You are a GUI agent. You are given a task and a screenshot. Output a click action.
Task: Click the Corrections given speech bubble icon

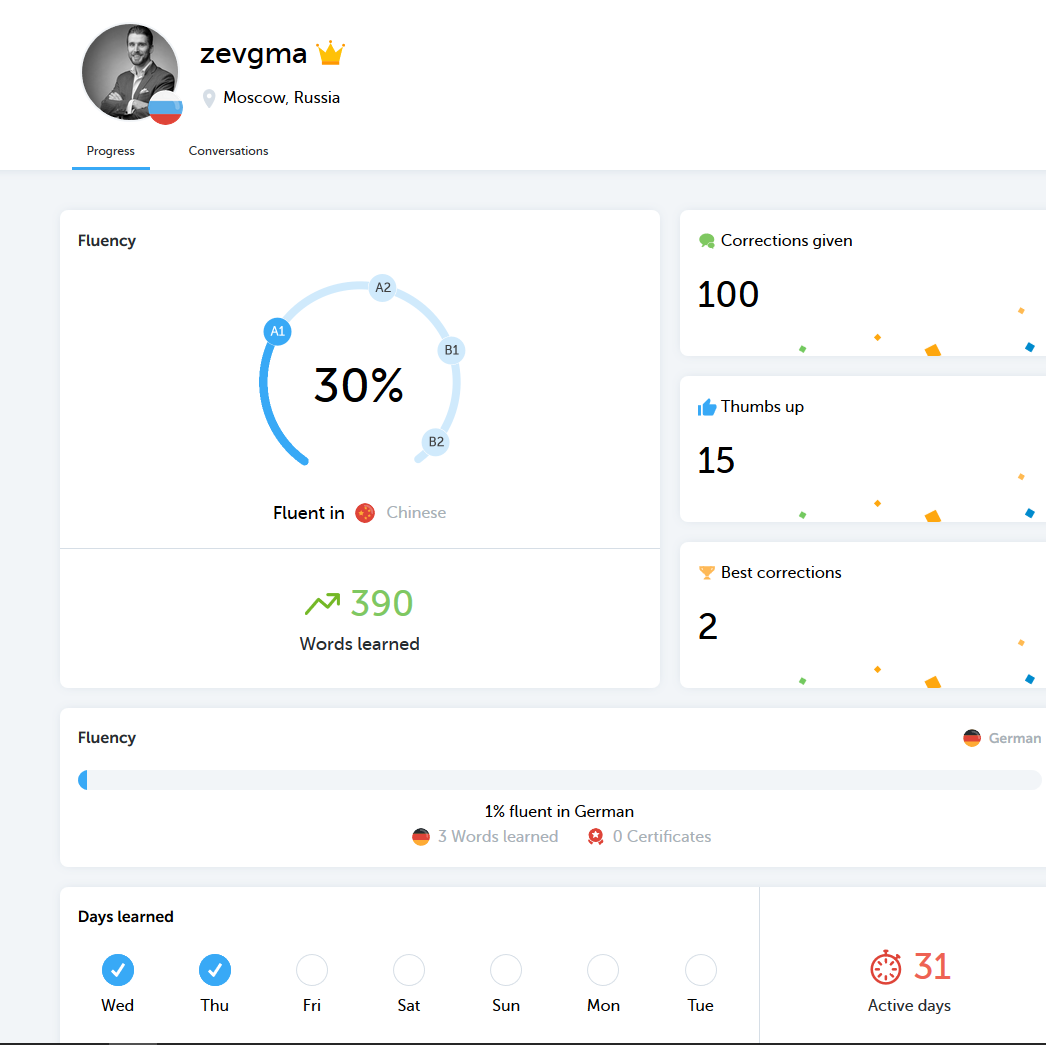pyautogui.click(x=706, y=241)
